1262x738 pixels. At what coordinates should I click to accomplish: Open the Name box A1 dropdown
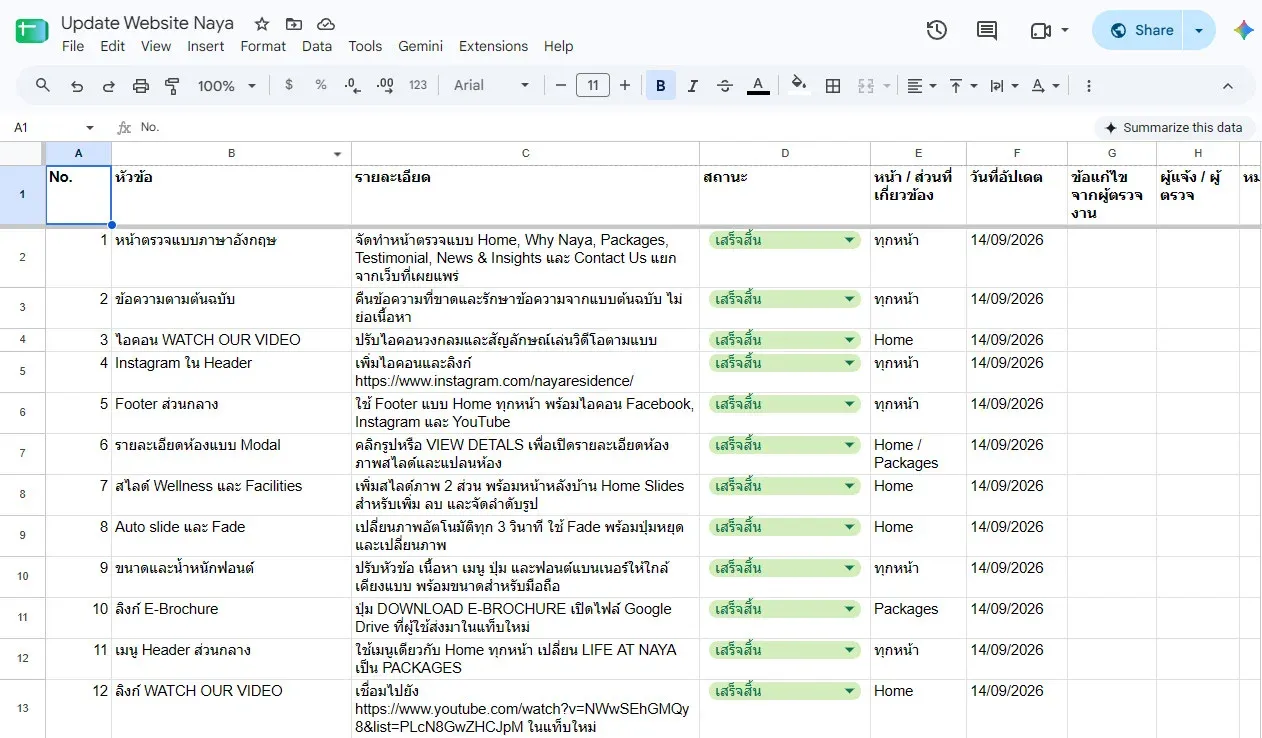tap(90, 128)
